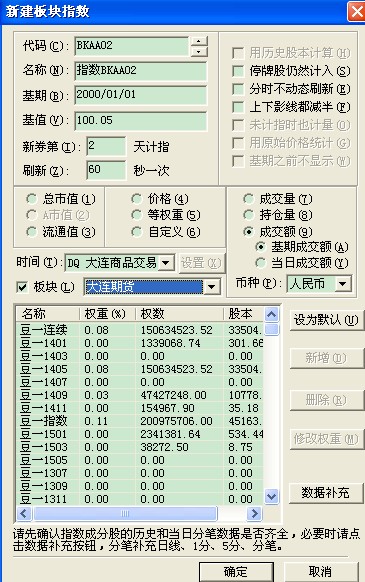Enable 停牌股仍然计入 checkbox
The image size is (365, 582).
click(238, 71)
